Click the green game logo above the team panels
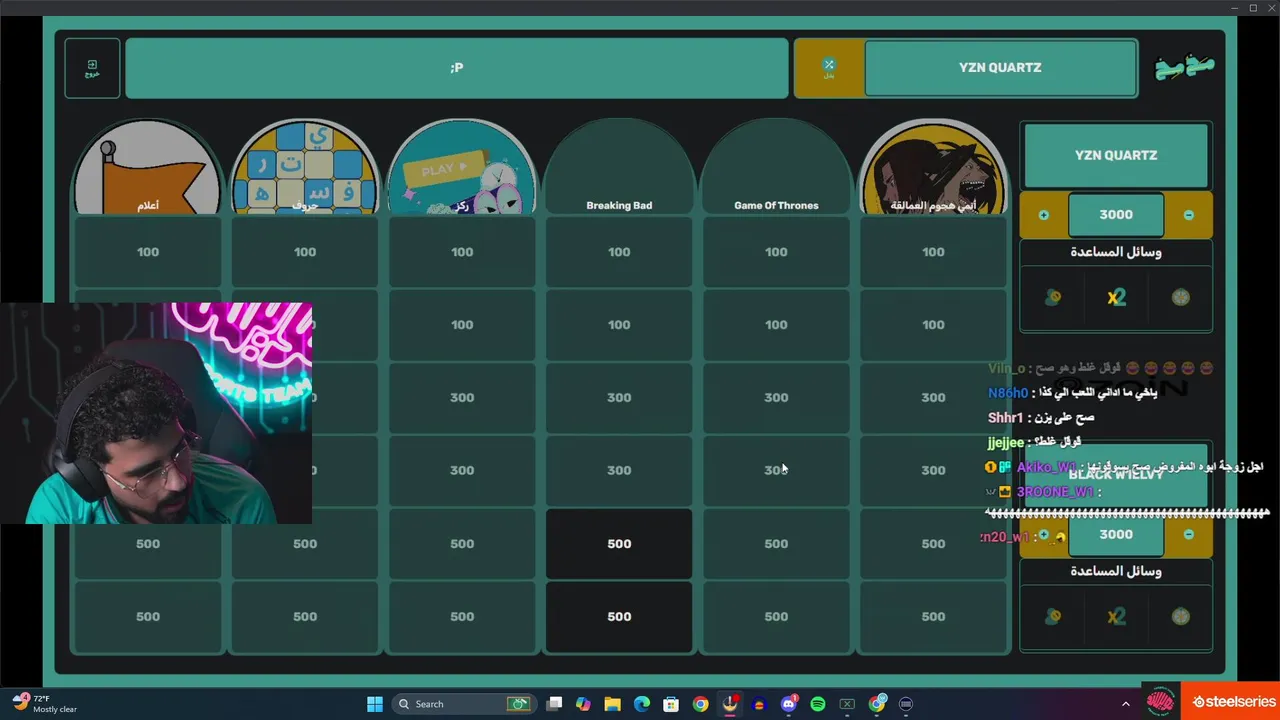Image resolution: width=1280 pixels, height=720 pixels. click(x=1185, y=68)
